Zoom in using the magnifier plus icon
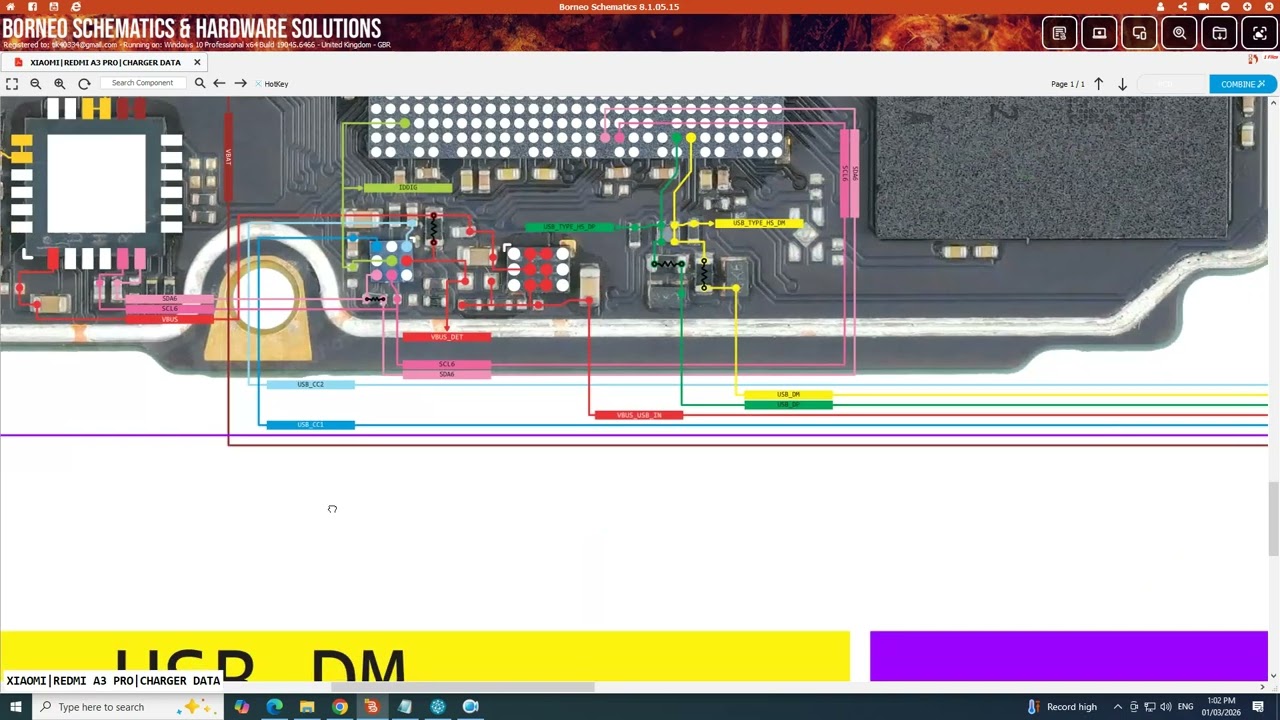This screenshot has height=720, width=1280. (x=60, y=84)
